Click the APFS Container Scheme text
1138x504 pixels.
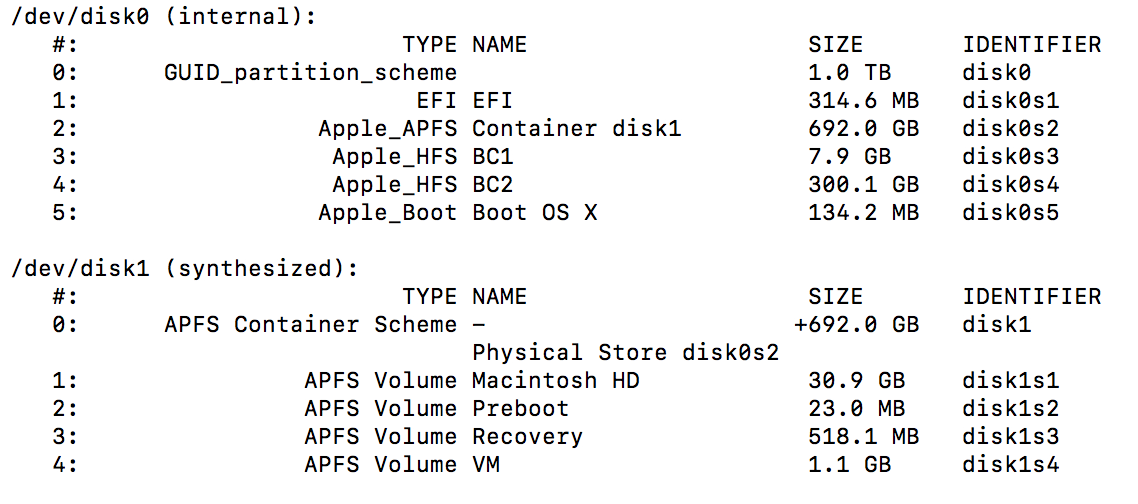[x=311, y=324]
